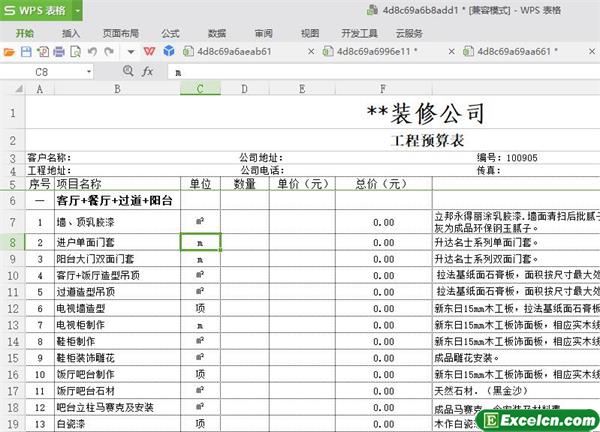Open the 开发工具 ribbon tab
Image resolution: width=600 pixels, height=432 pixels.
tap(359, 33)
